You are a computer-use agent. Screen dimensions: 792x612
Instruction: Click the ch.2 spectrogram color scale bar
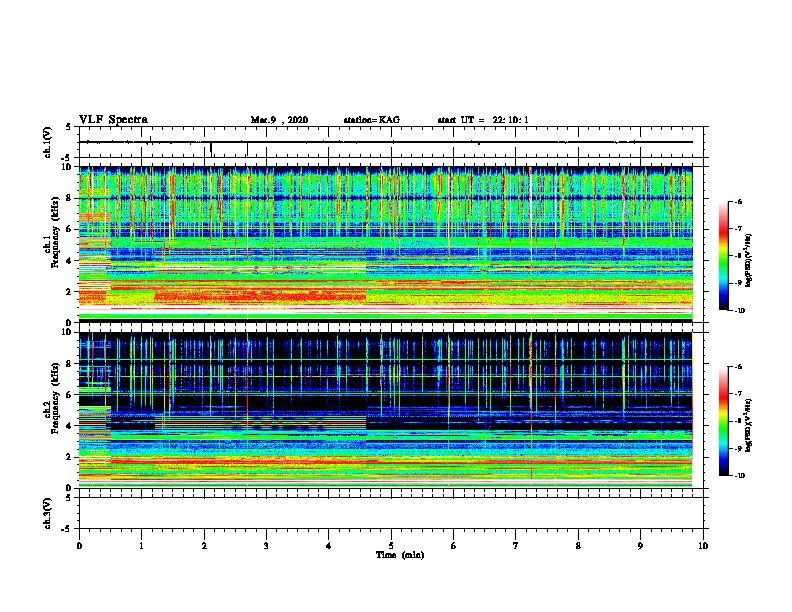point(723,421)
